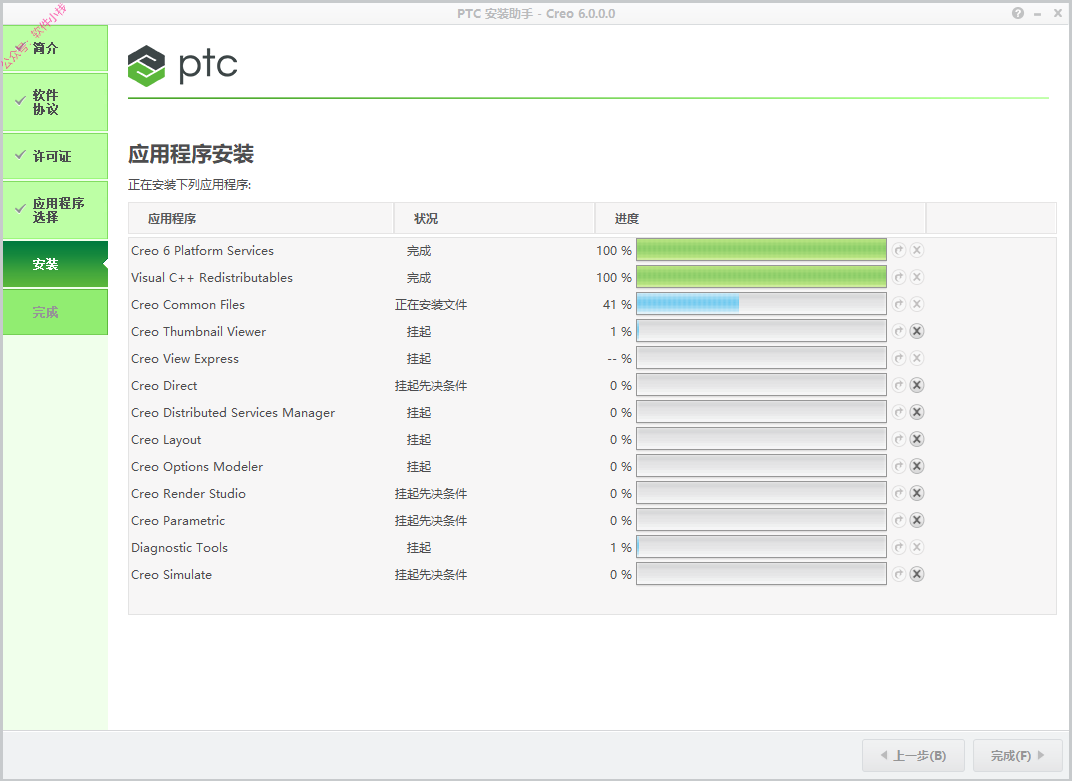Click the retry icon for Diagnostic Tools
This screenshot has width=1072, height=781.
(899, 547)
